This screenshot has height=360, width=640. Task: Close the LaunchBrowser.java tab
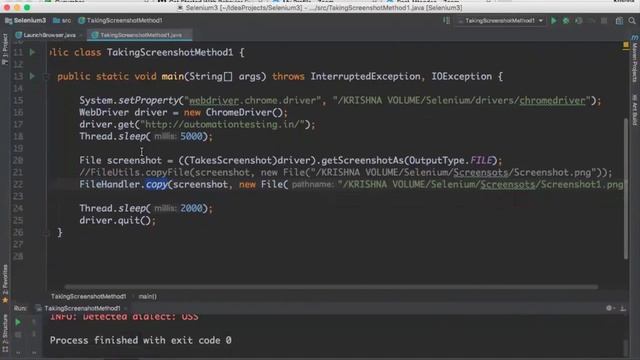pyautogui.click(x=81, y=35)
